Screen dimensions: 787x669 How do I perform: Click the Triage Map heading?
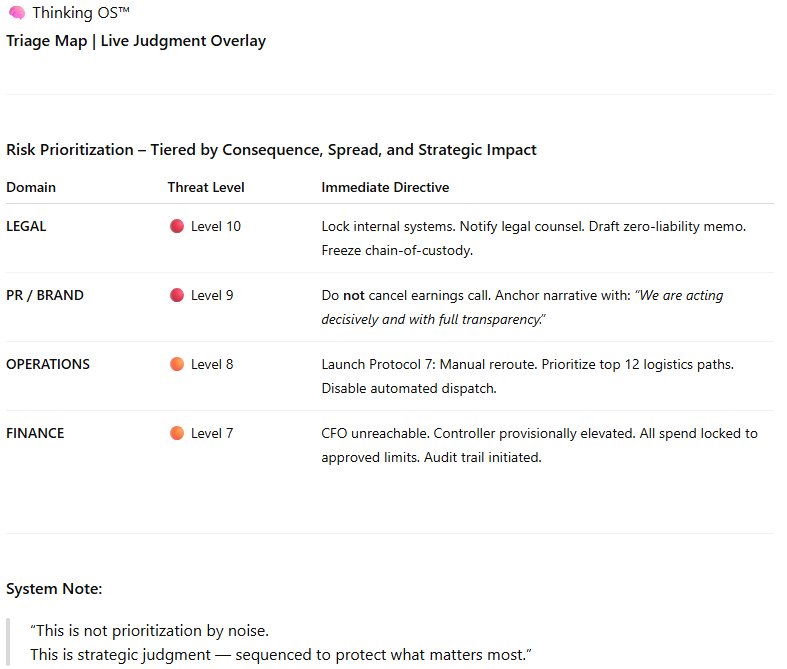pos(136,41)
